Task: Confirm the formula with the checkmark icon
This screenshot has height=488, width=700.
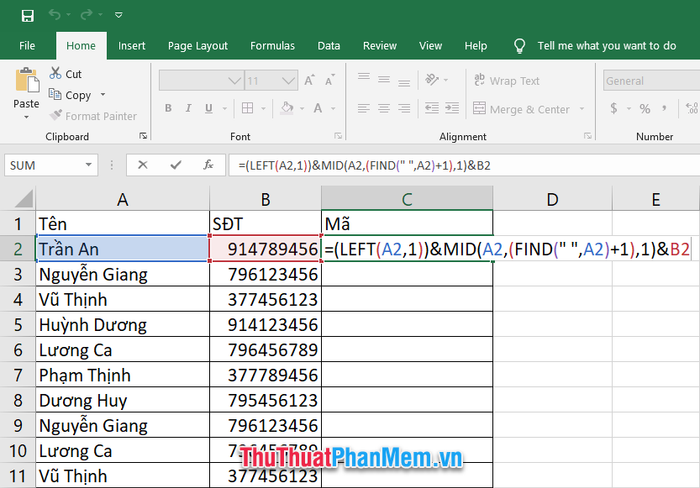Action: pyautogui.click(x=176, y=165)
